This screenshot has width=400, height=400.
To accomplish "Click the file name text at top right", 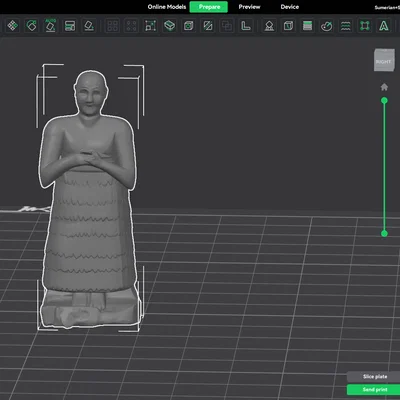I will [x=387, y=7].
